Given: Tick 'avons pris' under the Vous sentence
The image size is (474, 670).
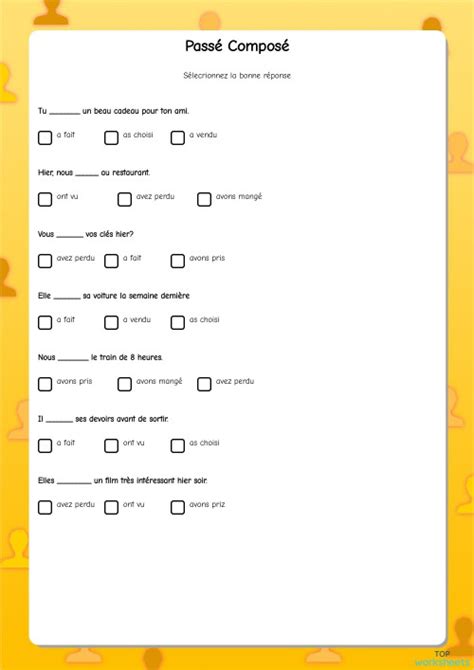Looking at the screenshot, I should (x=177, y=261).
